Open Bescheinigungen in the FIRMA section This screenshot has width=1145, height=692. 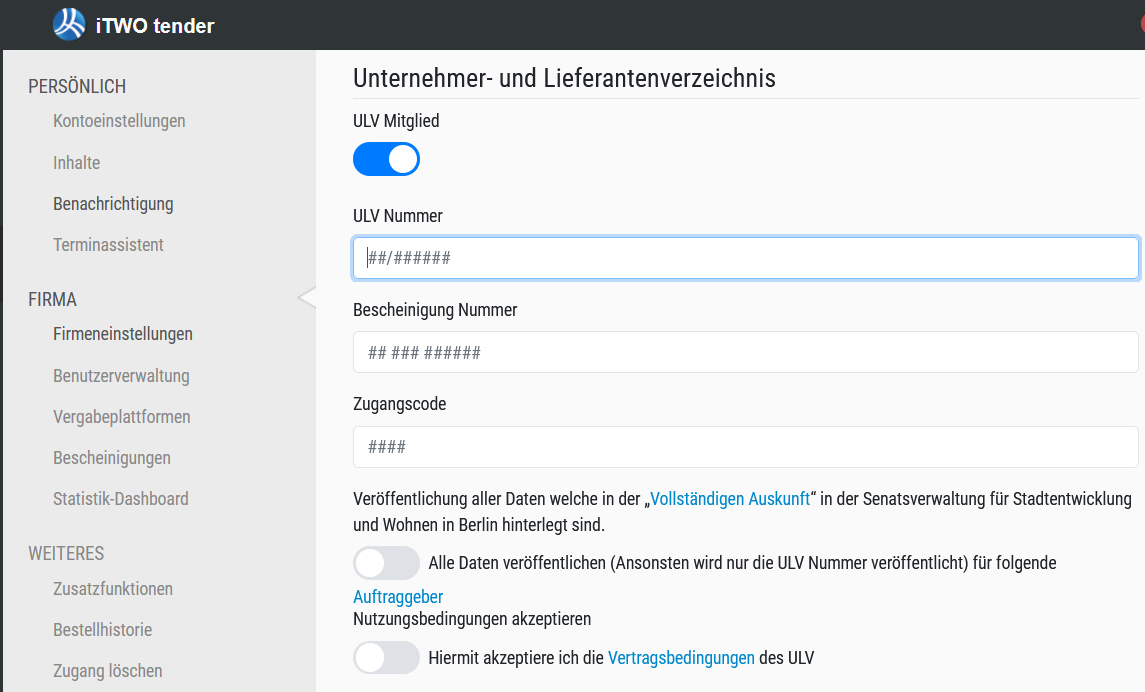click(112, 458)
